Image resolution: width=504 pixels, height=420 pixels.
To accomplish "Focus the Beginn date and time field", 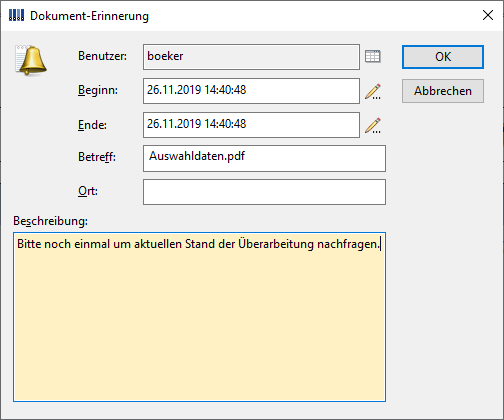I will (251, 91).
